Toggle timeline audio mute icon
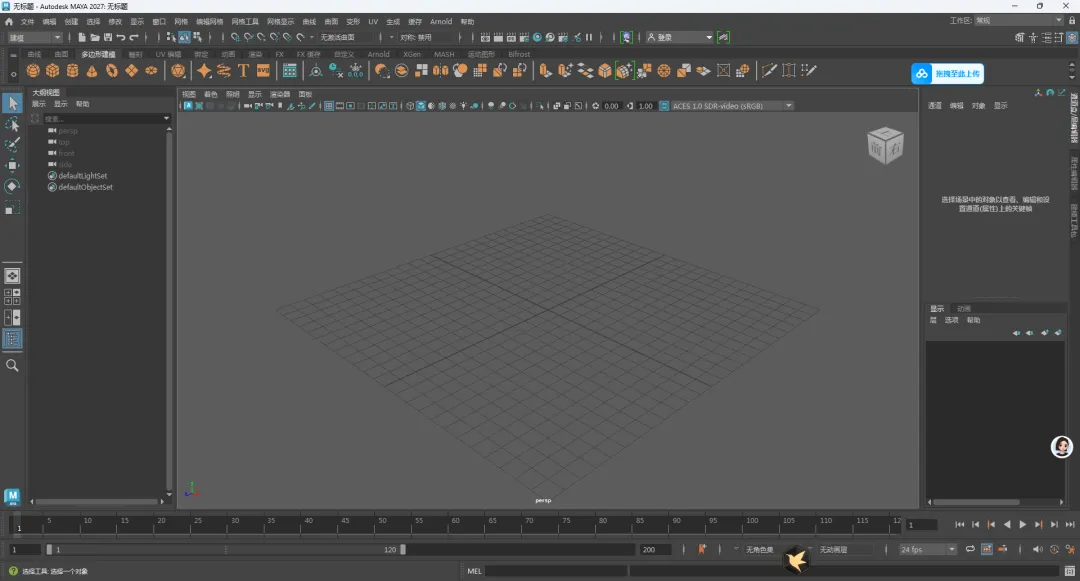 [x=1037, y=549]
